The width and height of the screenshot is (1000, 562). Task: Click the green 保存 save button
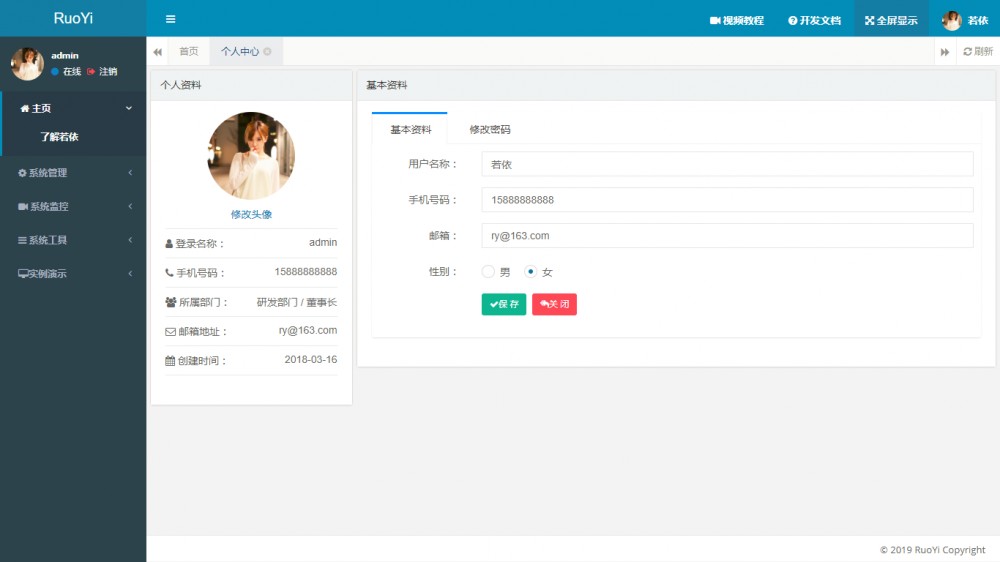[504, 304]
